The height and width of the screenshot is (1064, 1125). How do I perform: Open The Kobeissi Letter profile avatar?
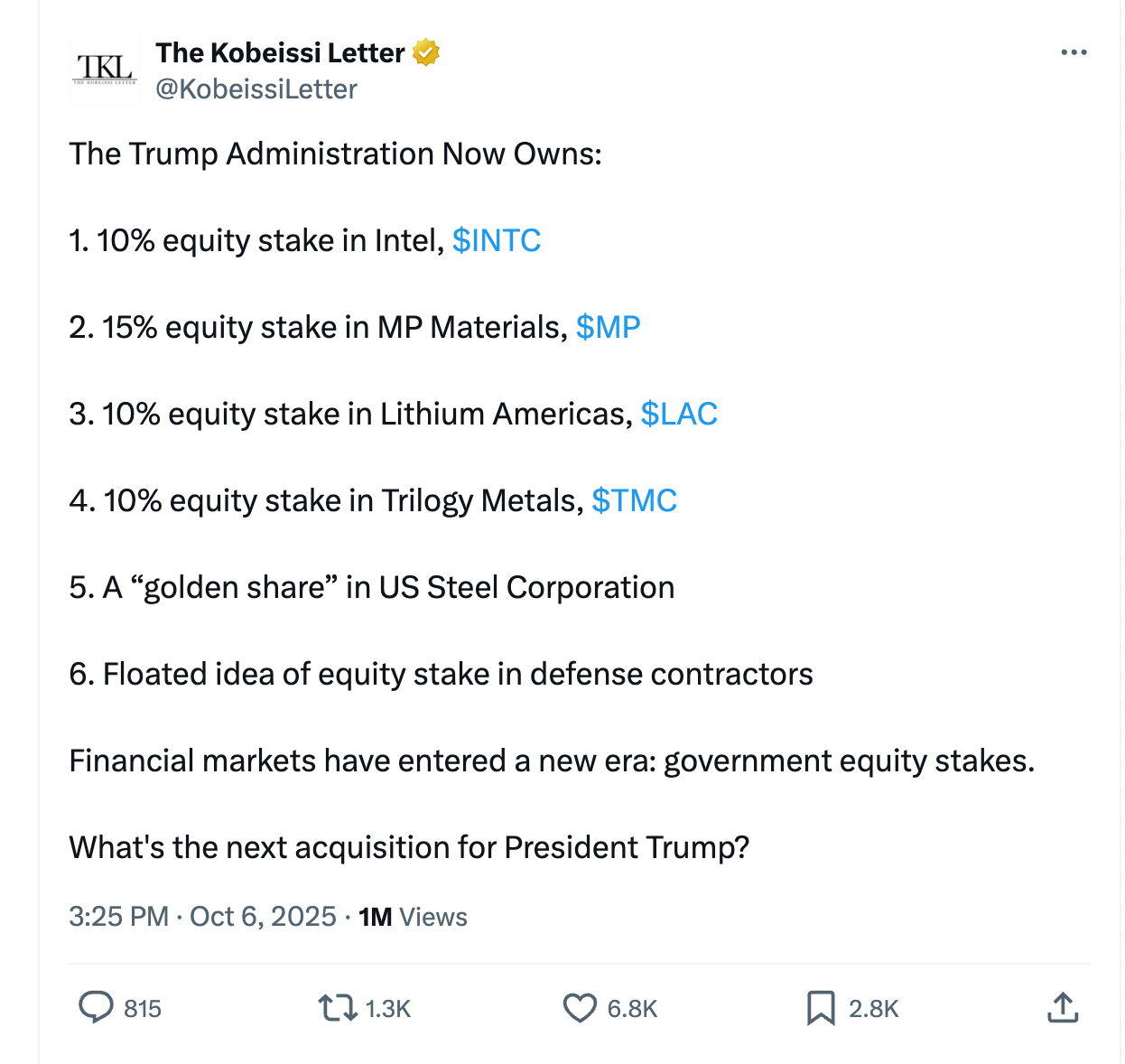[x=105, y=70]
